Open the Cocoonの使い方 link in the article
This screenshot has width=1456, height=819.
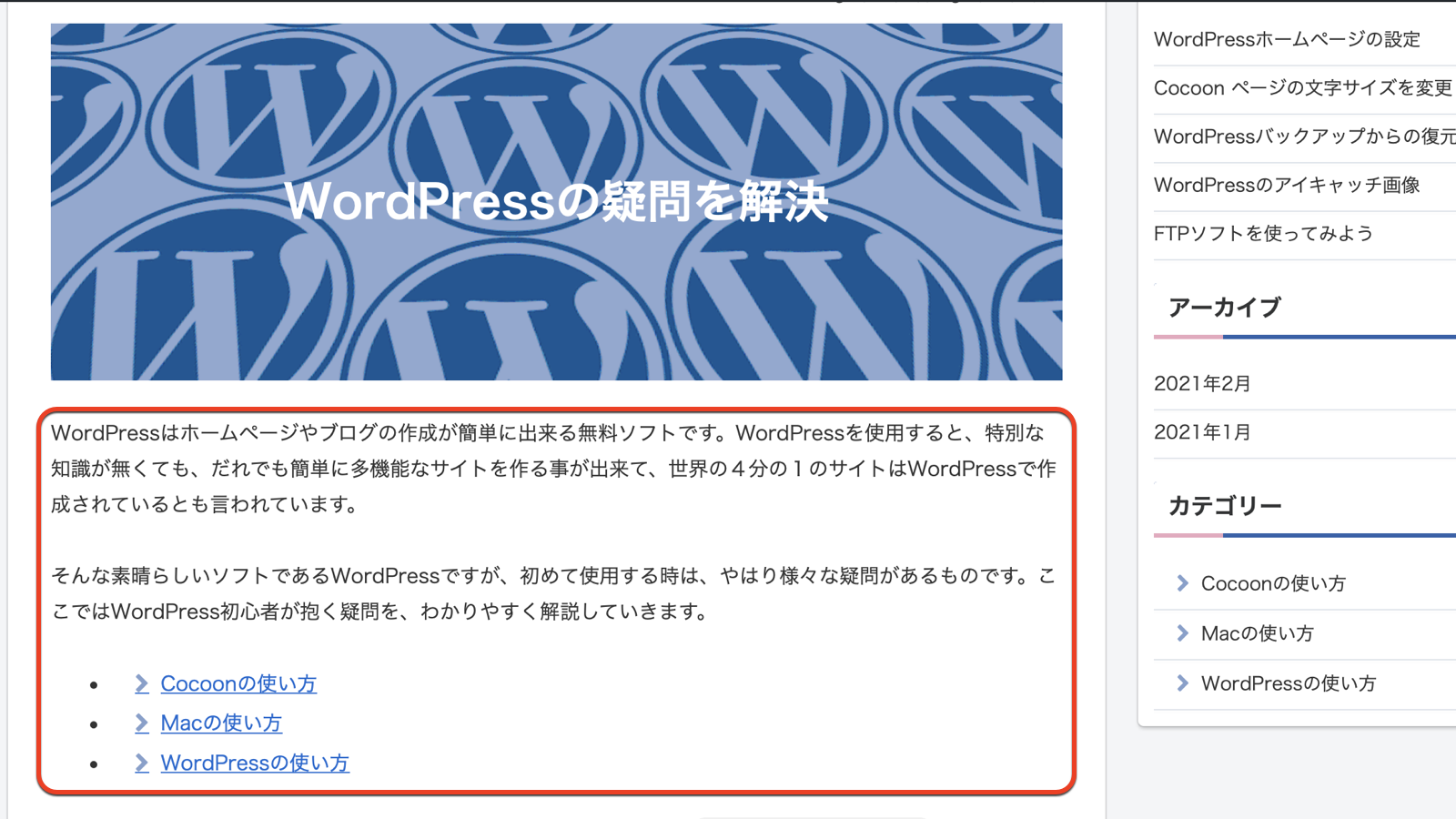[x=238, y=683]
